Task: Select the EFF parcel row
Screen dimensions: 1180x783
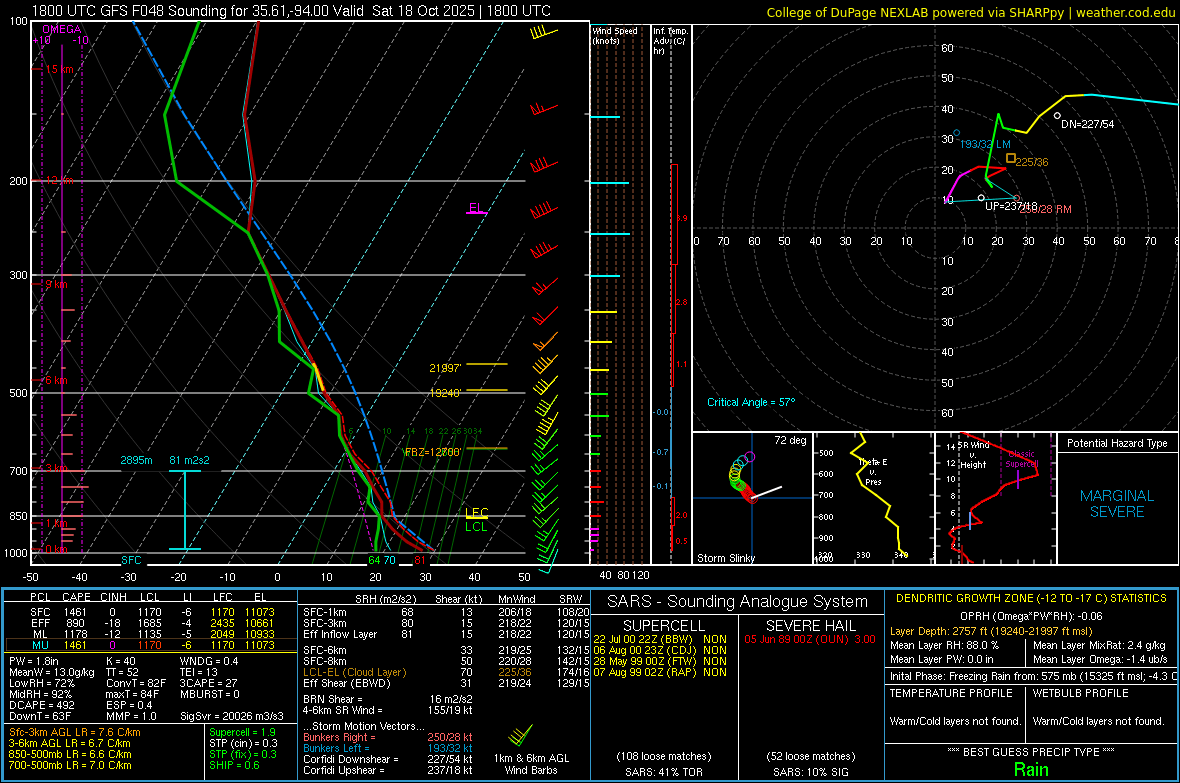Action: (152, 623)
